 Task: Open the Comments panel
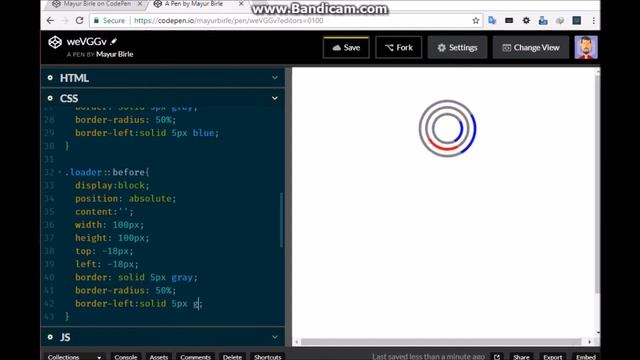(x=196, y=357)
